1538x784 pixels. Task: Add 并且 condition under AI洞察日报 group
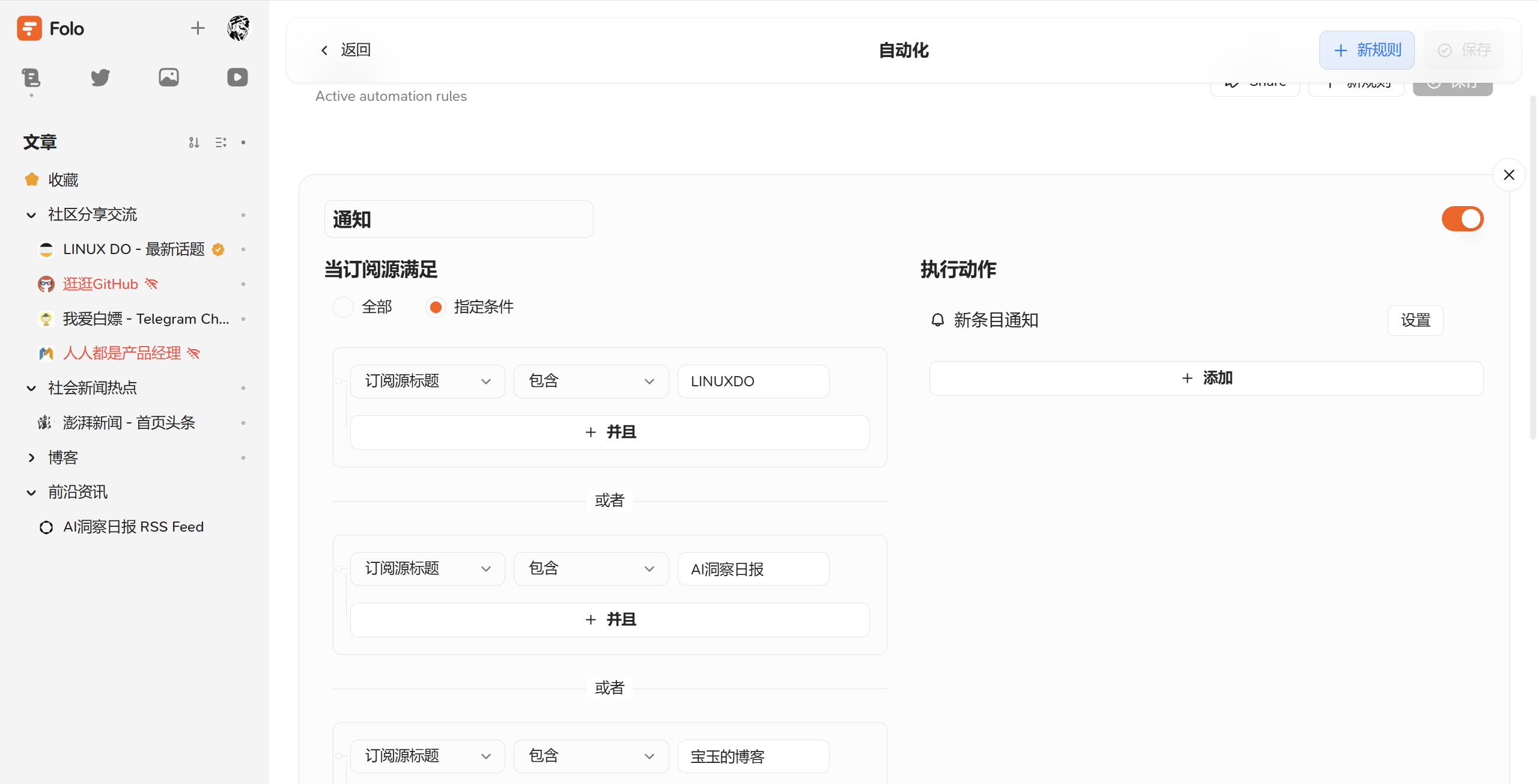(x=610, y=620)
